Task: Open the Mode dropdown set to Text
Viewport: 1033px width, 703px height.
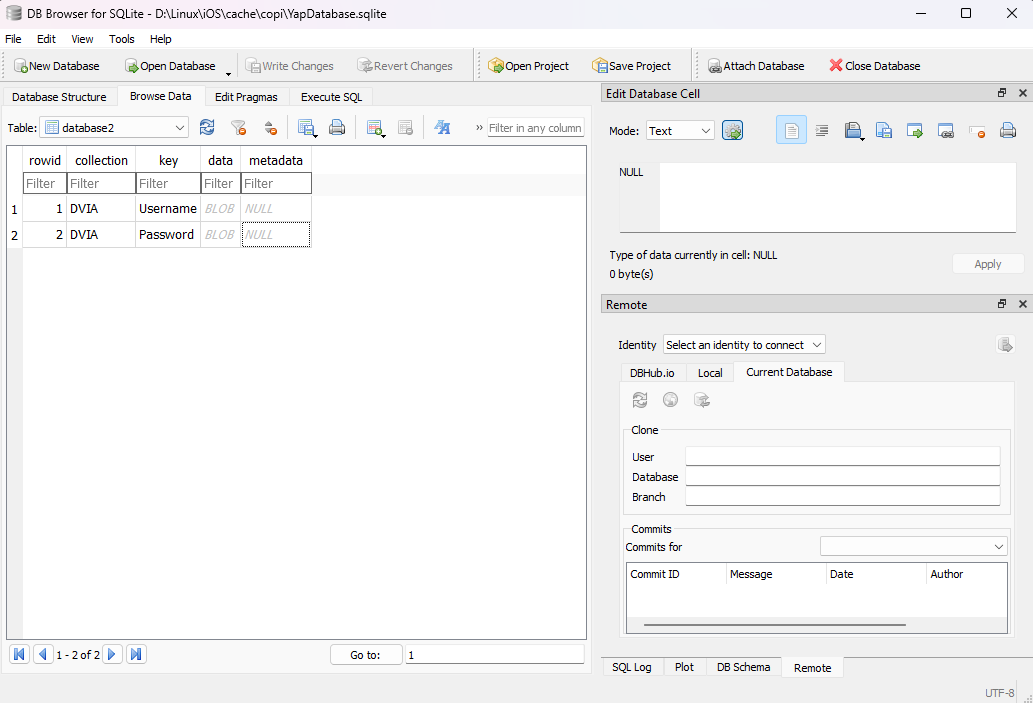Action: (680, 130)
